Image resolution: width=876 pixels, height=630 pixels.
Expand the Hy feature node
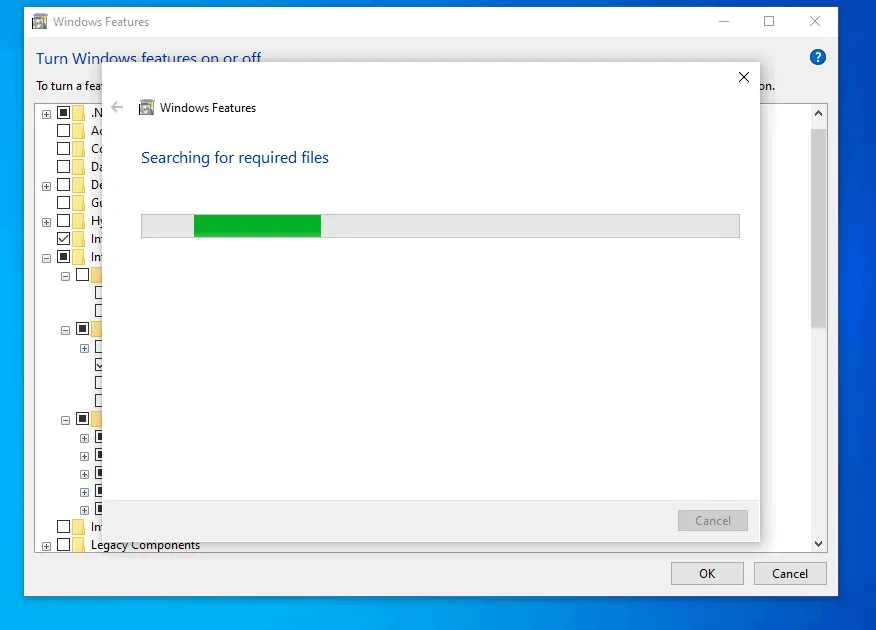point(46,222)
